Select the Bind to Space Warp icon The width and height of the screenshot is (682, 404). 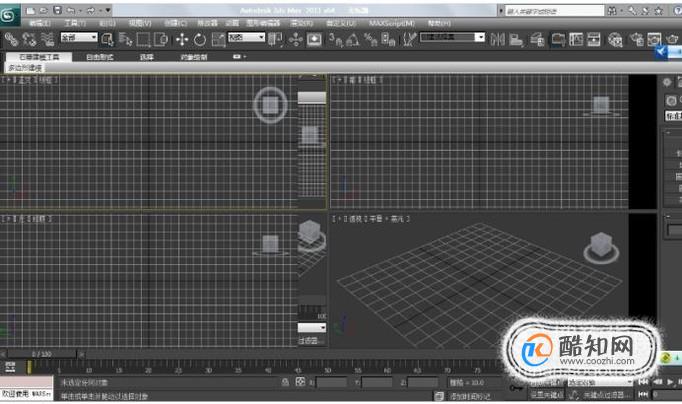[47, 40]
